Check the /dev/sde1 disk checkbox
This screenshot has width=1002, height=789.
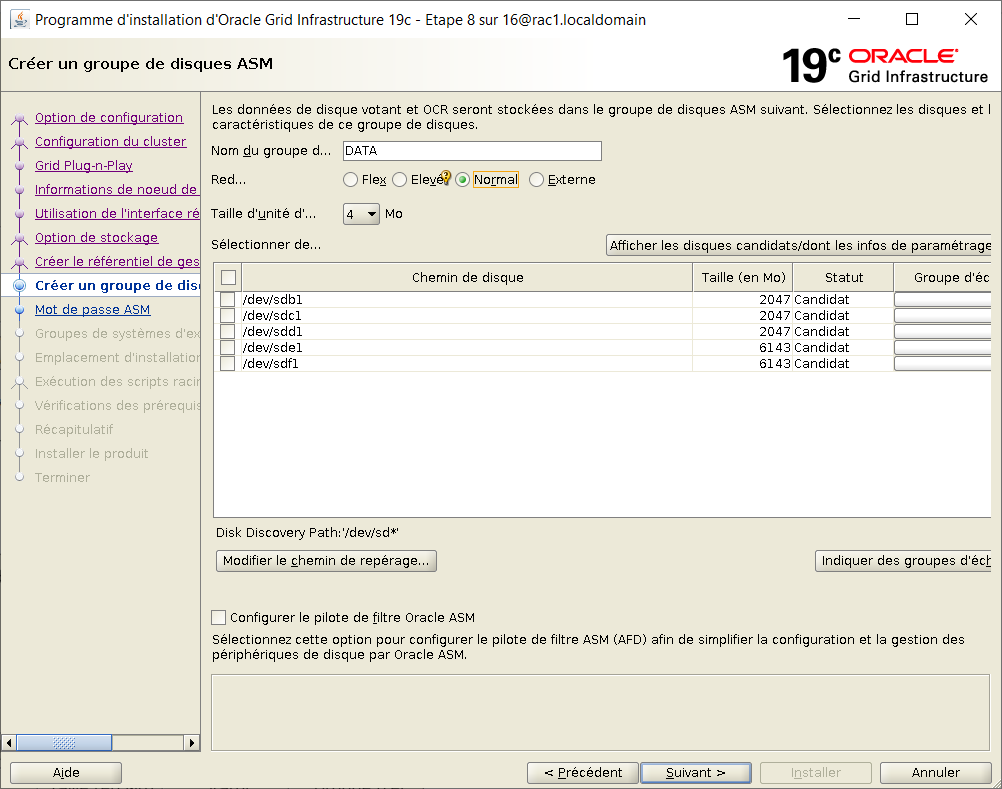[227, 348]
